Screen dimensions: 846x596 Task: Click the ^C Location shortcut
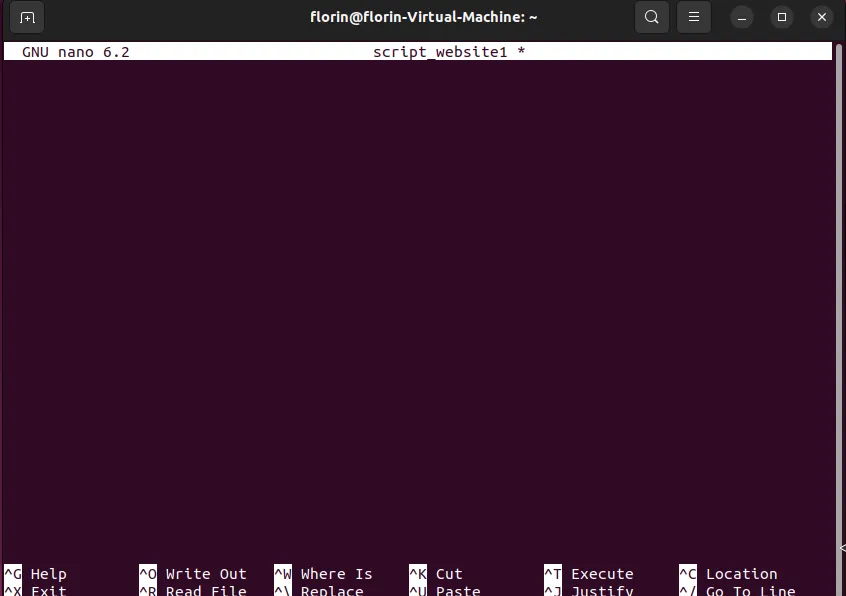tap(728, 574)
